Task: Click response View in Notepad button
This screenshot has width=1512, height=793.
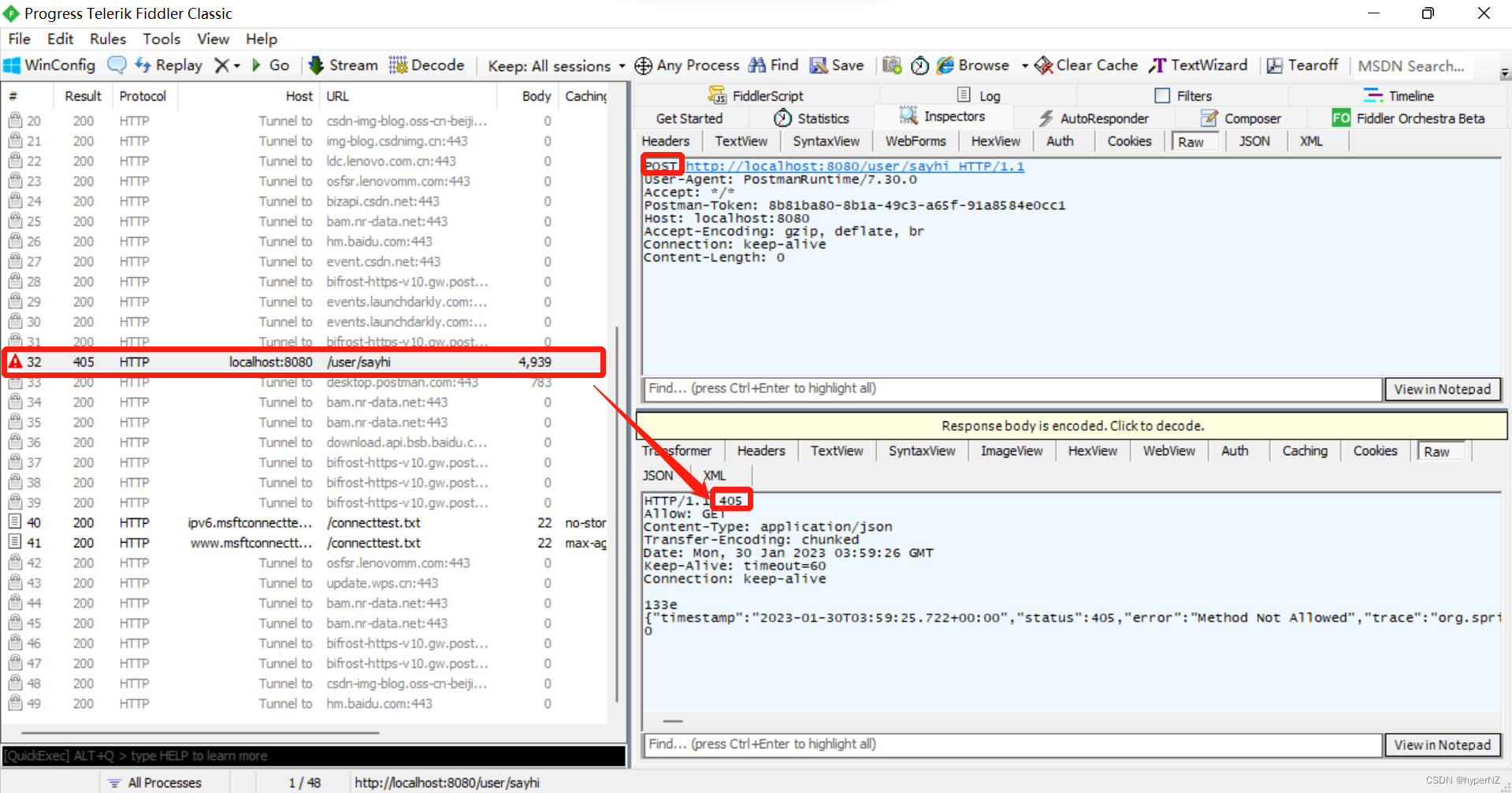Action: point(1443,745)
